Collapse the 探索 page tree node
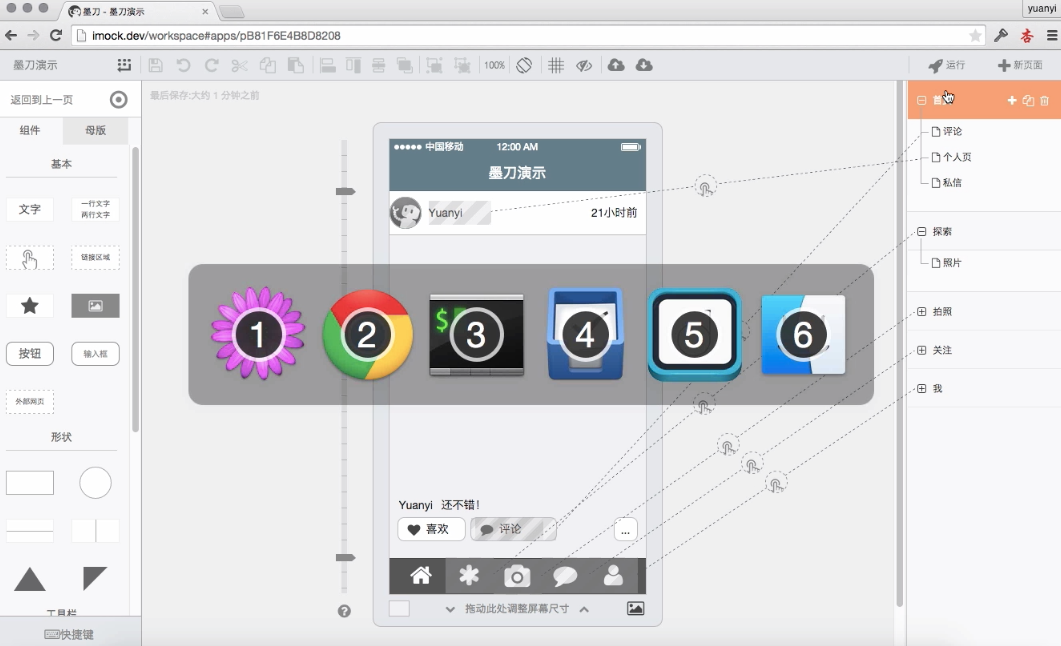This screenshot has width=1061, height=646. [x=921, y=231]
